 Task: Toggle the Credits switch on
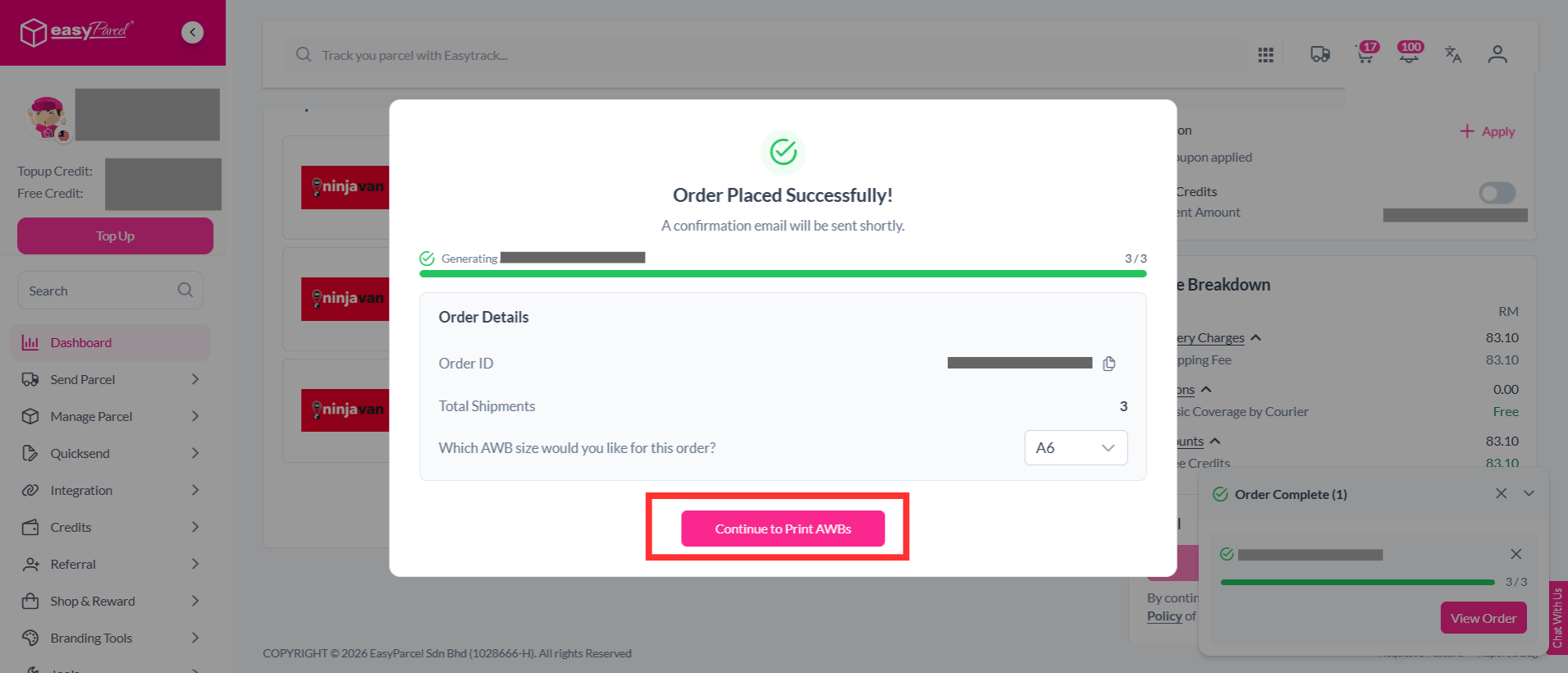coord(1497,193)
